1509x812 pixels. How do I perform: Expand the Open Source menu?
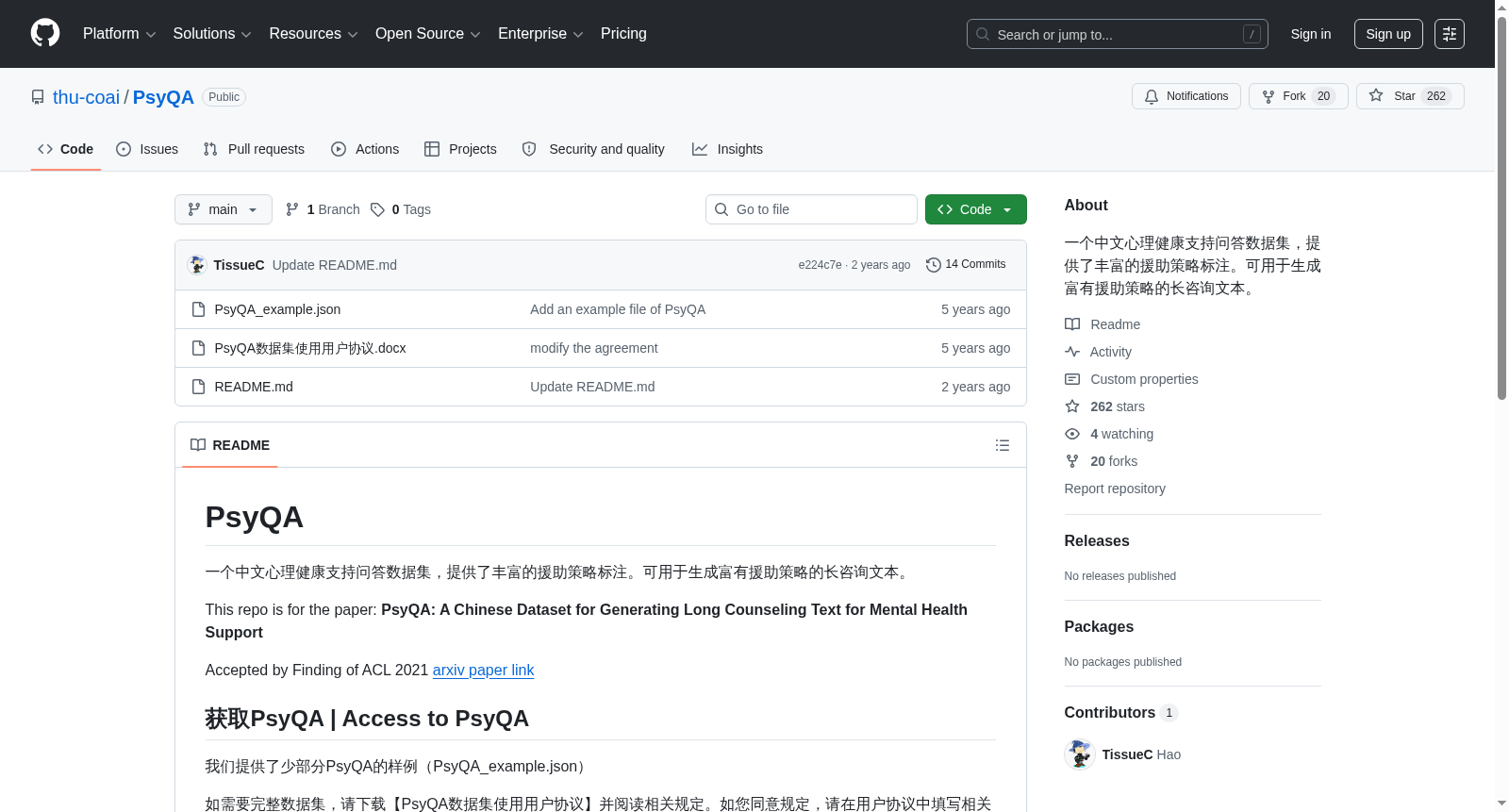pyautogui.click(x=427, y=34)
